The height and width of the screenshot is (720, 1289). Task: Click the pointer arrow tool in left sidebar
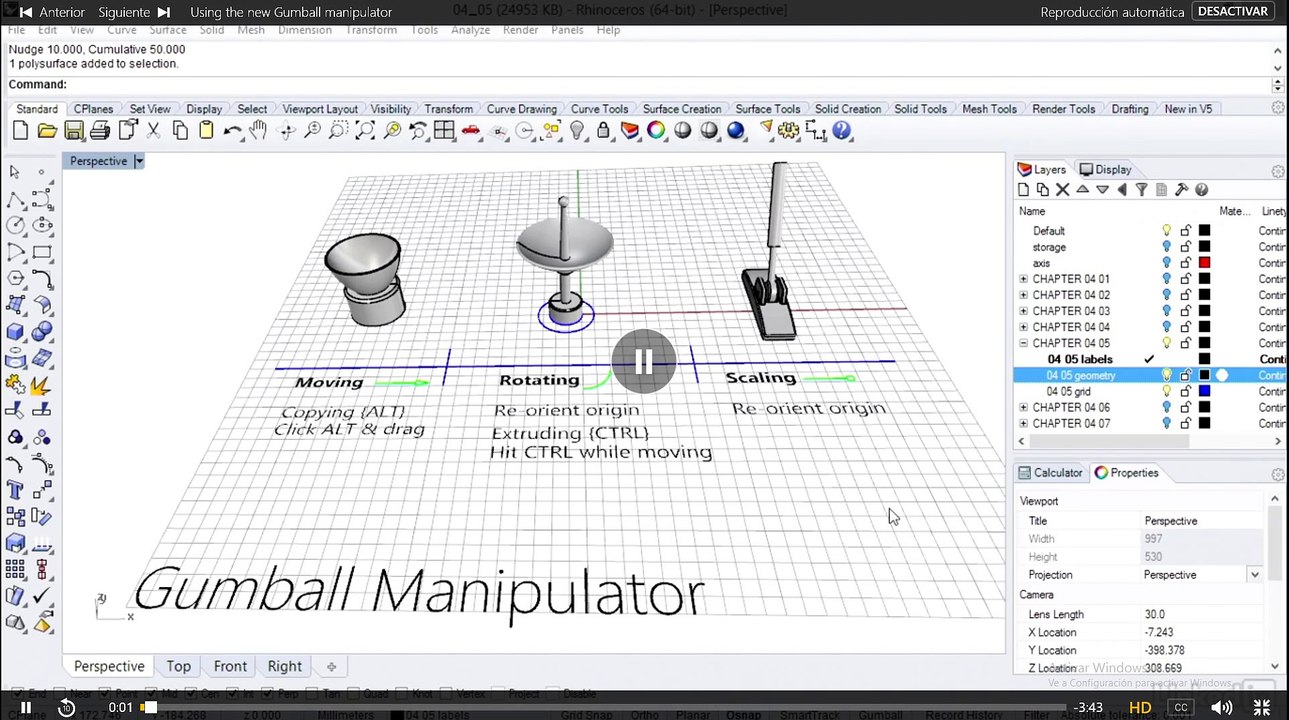pyautogui.click(x=16, y=172)
